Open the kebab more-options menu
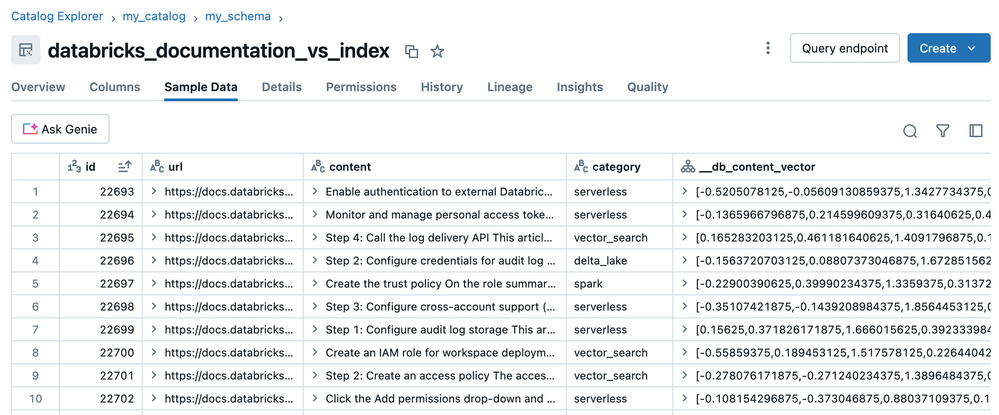 click(768, 48)
